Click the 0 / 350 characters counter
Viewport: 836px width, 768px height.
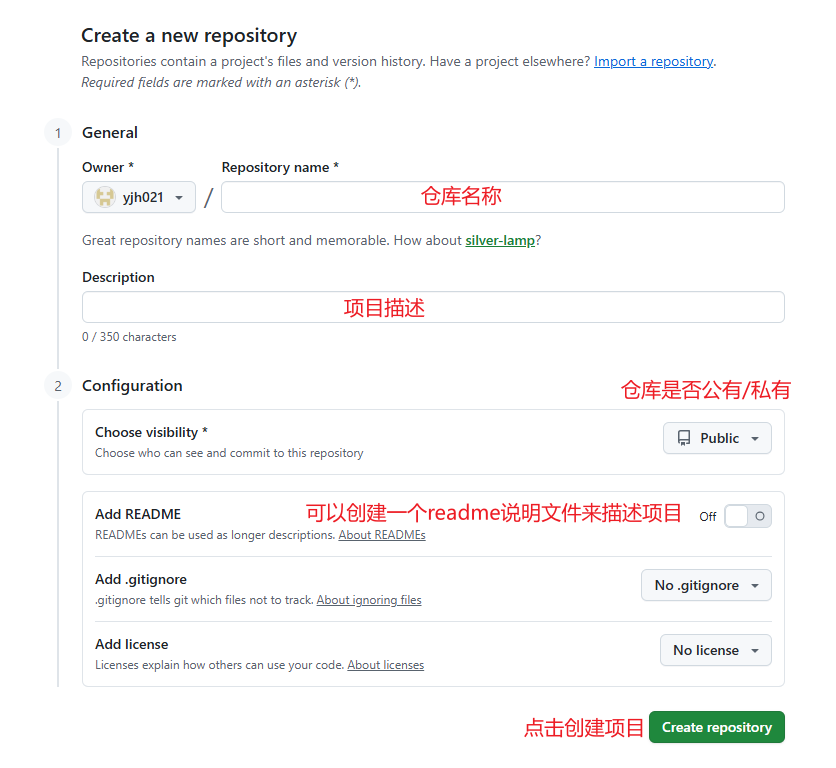(129, 337)
